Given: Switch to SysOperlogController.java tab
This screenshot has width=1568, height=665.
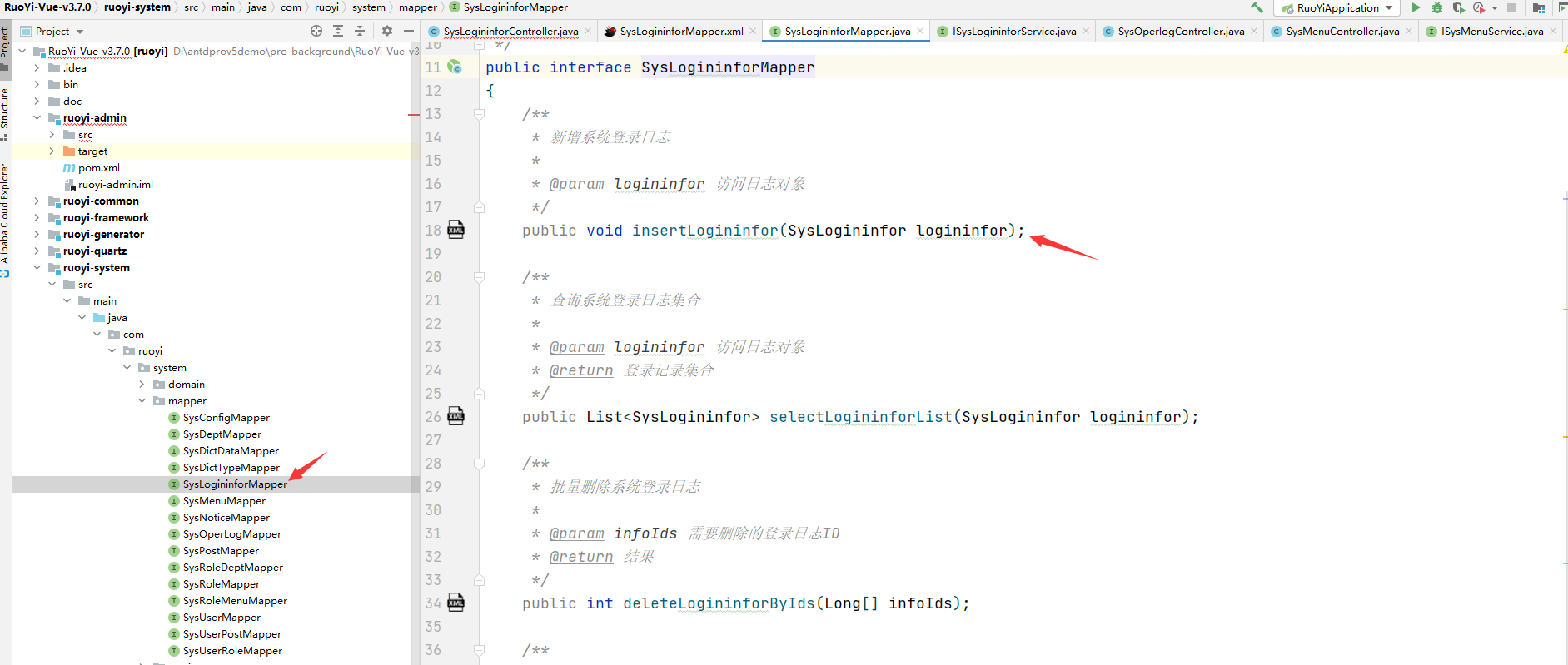Looking at the screenshot, I should point(1180,32).
